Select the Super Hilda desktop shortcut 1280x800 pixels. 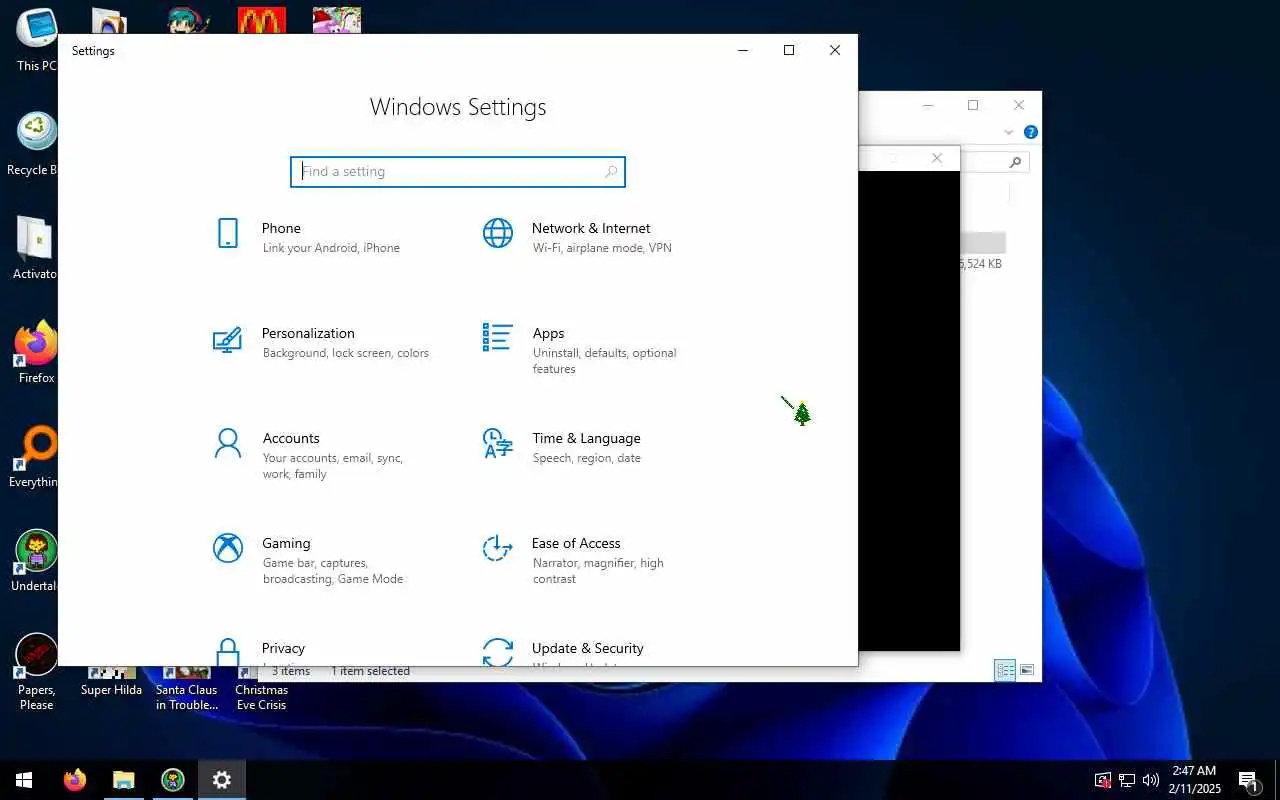pyautogui.click(x=111, y=683)
